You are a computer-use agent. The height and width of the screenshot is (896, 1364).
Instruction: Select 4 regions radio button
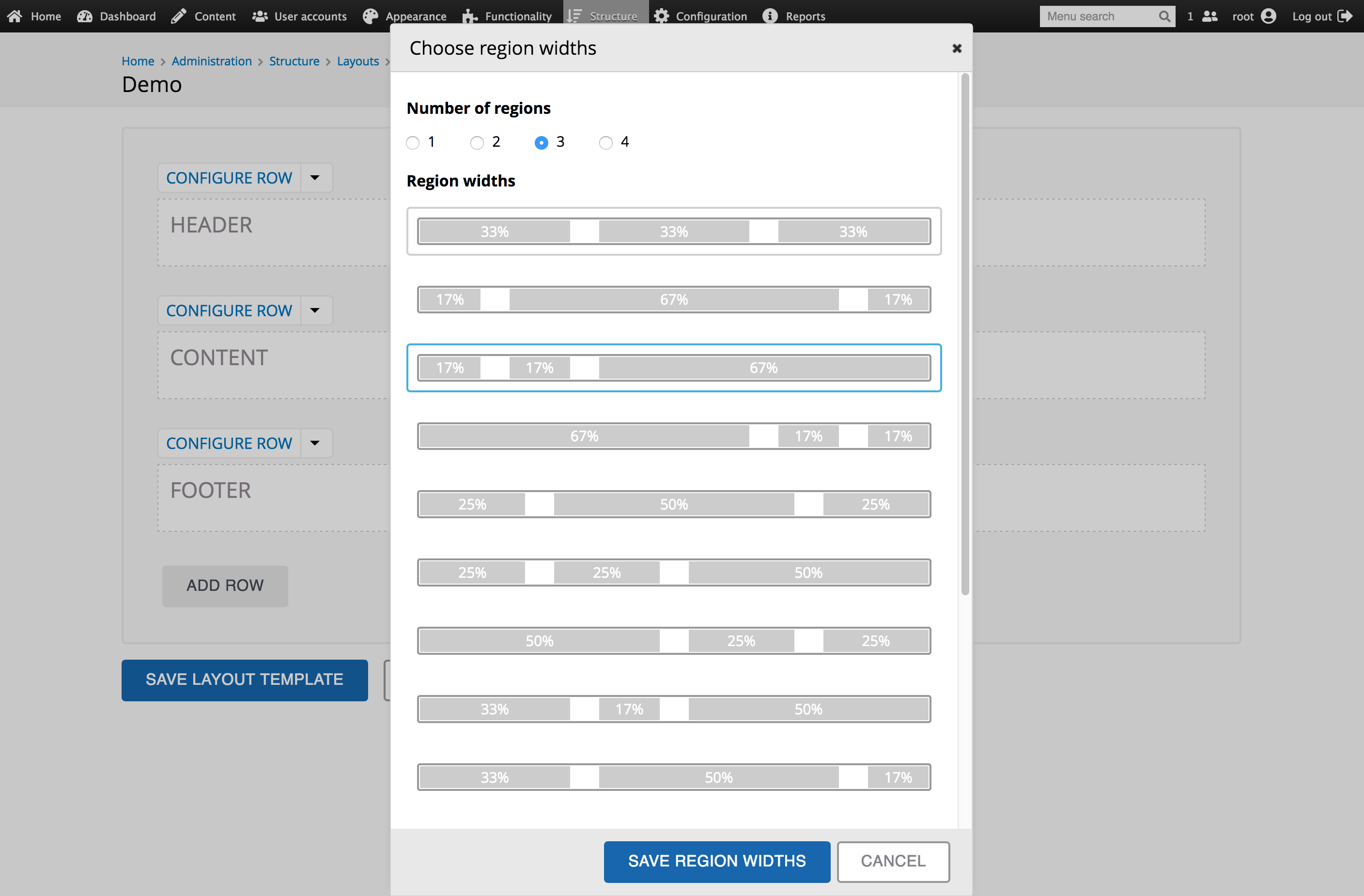coord(606,142)
